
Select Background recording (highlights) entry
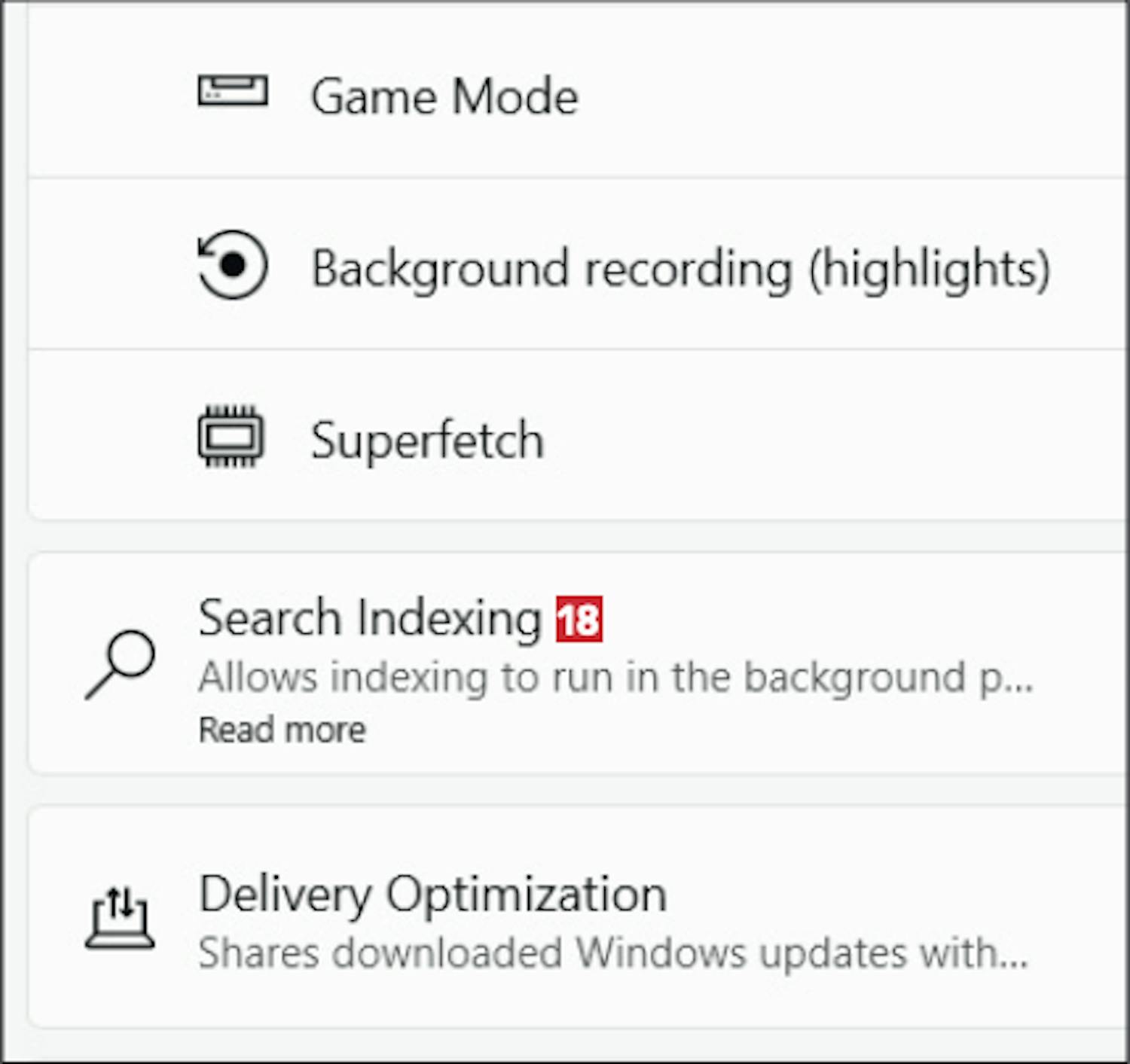click(680, 269)
